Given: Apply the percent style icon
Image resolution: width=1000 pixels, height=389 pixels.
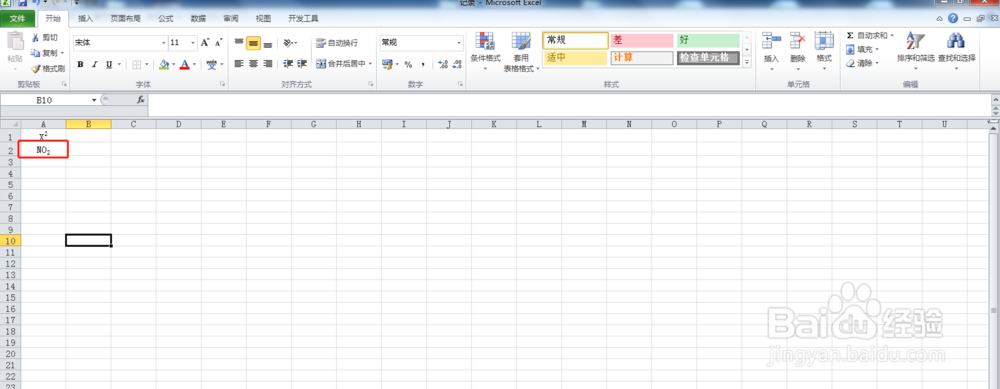Looking at the screenshot, I should pos(408,64).
